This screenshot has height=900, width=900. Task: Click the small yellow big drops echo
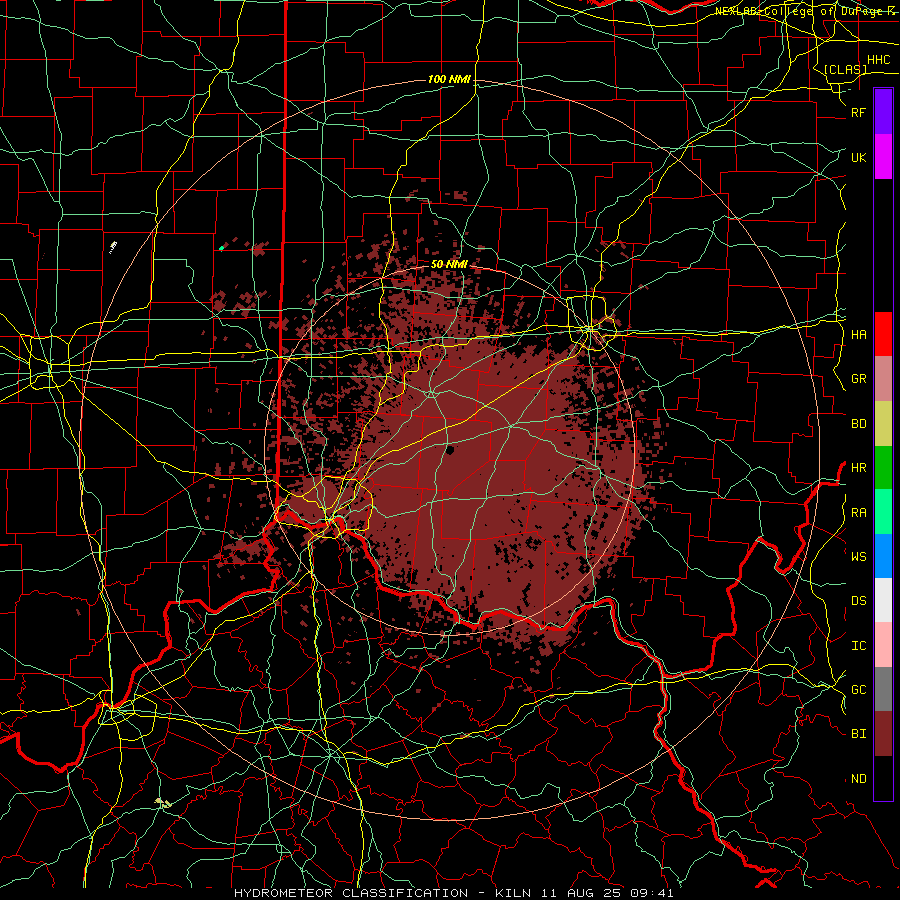click(x=163, y=803)
